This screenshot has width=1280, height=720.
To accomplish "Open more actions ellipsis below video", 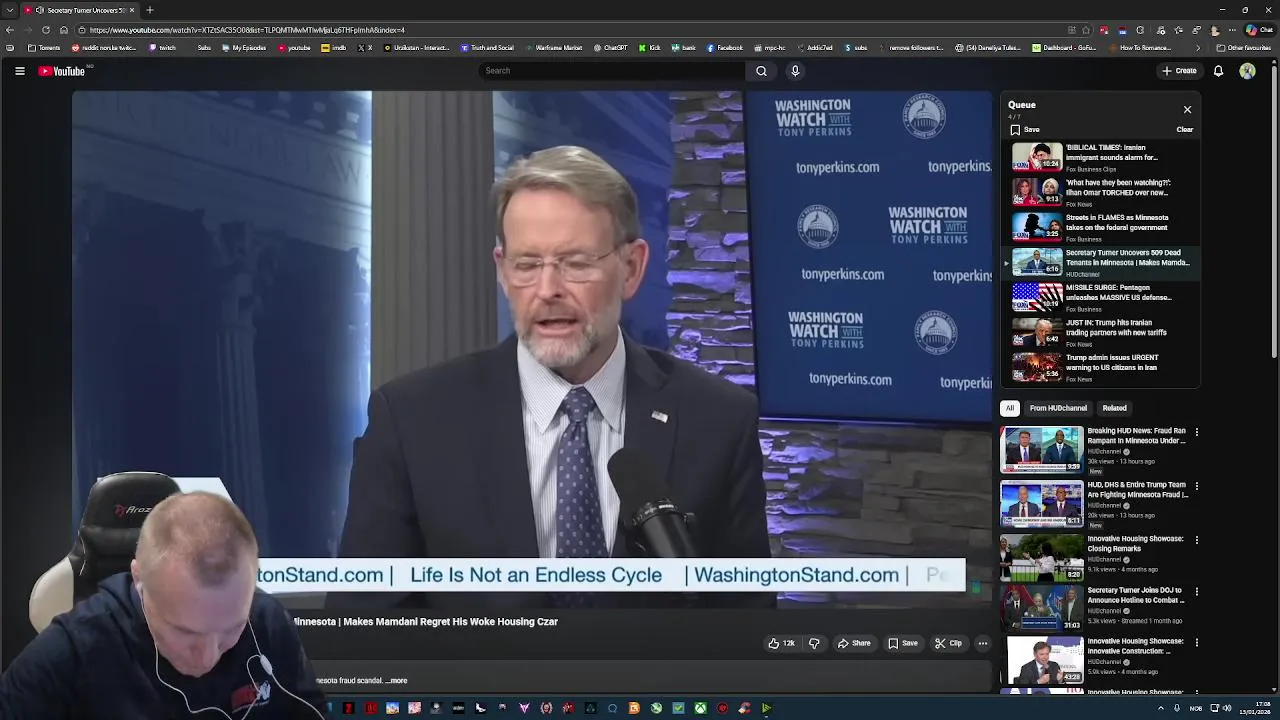I will (x=983, y=644).
